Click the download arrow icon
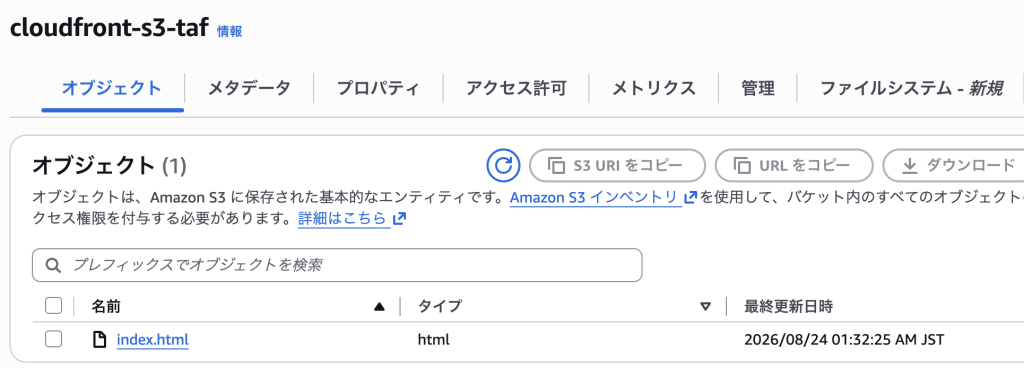The width and height of the screenshot is (1024, 368). 910,166
